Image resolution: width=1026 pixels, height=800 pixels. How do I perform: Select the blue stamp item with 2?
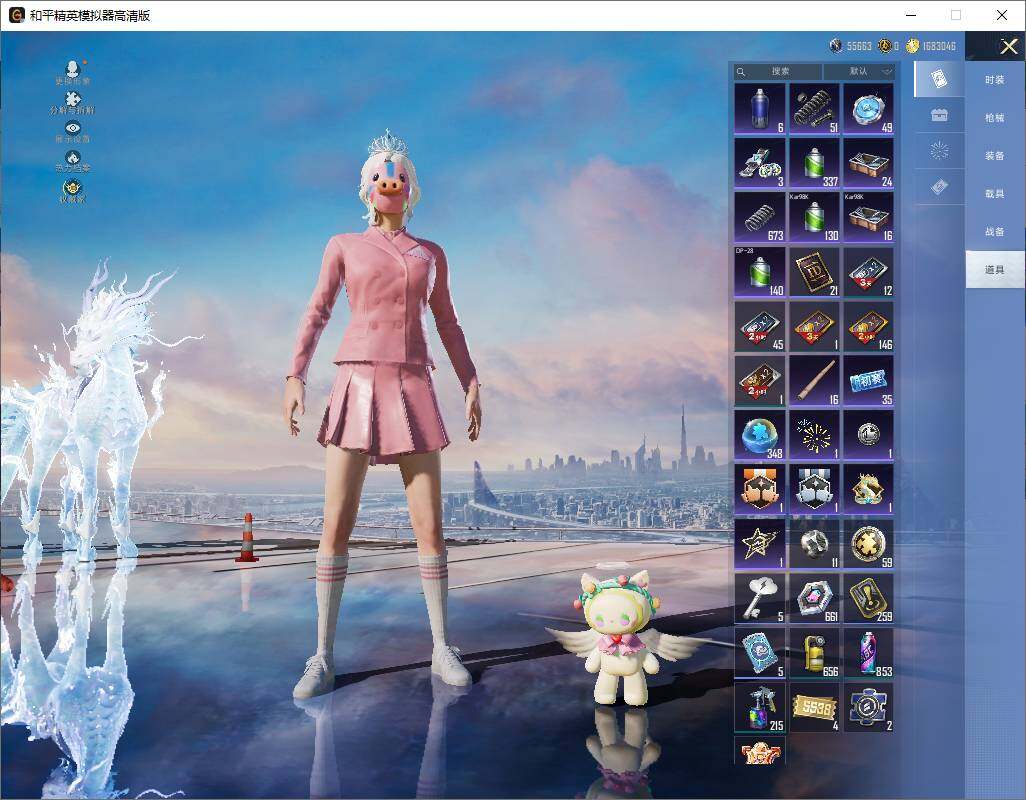coord(868,707)
